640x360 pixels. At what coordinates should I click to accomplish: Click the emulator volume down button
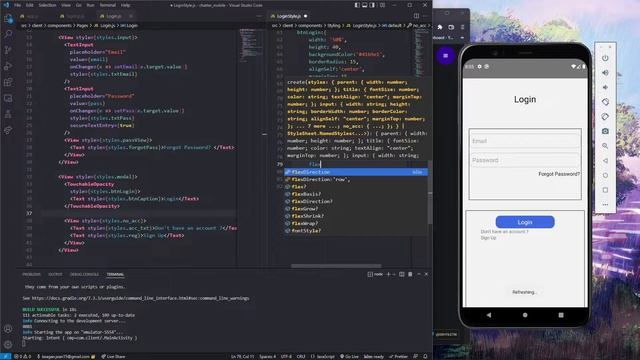[605, 87]
